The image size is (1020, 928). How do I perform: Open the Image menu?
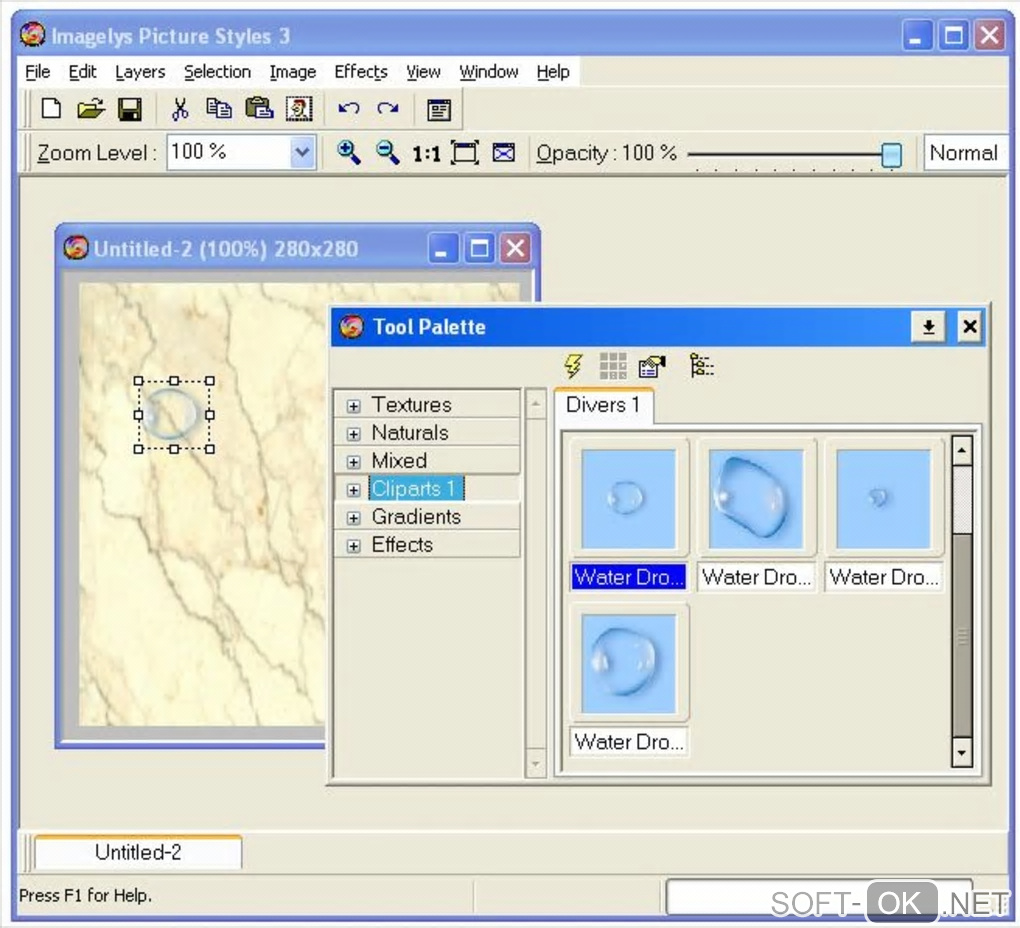point(293,72)
